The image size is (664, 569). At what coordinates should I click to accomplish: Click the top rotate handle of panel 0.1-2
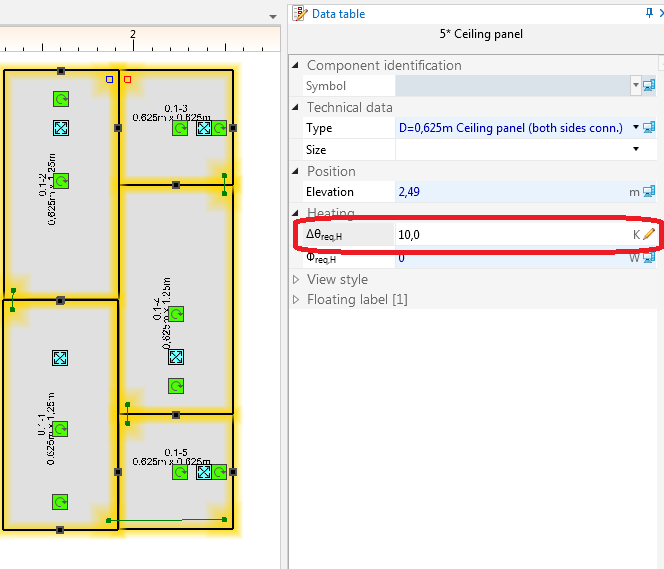60,99
